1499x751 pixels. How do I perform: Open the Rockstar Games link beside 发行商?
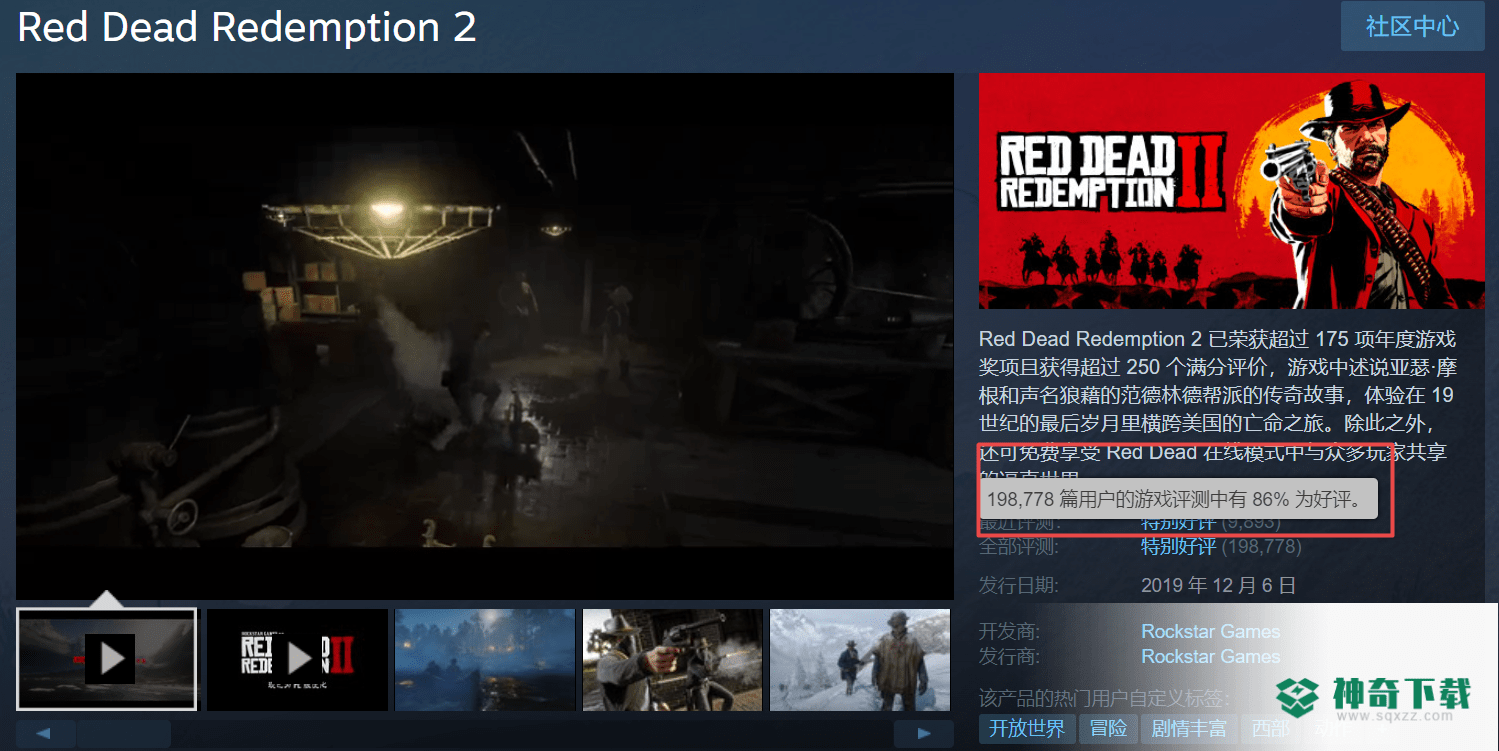tap(1210, 657)
